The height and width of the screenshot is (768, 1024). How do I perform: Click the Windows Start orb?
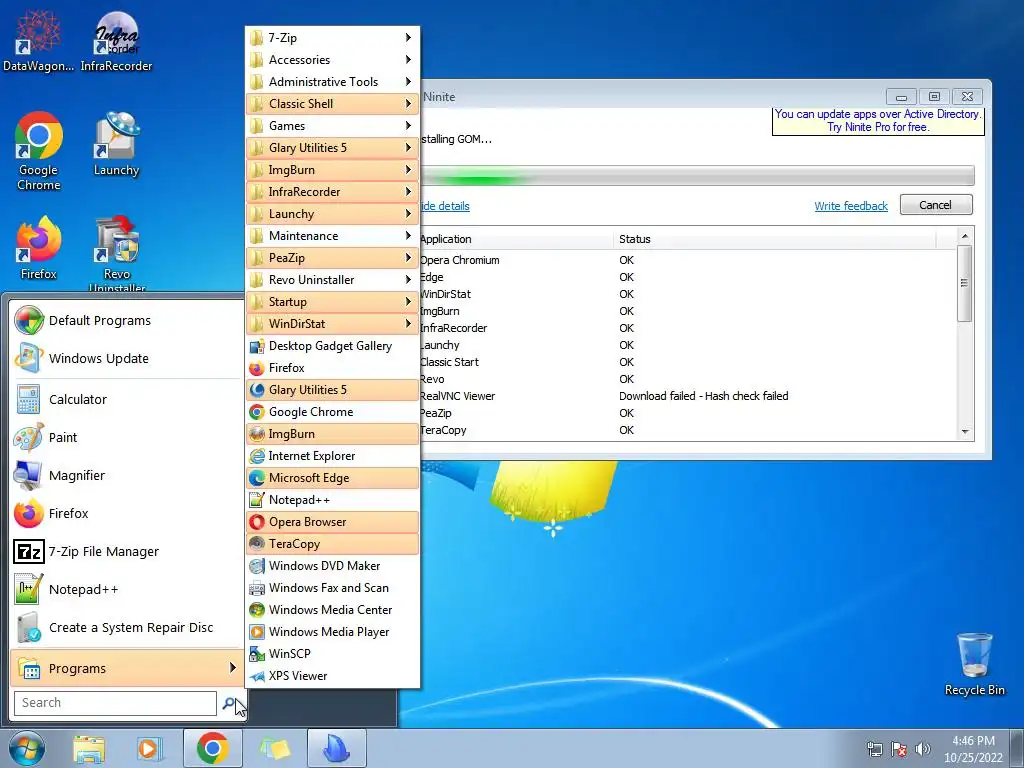27,748
